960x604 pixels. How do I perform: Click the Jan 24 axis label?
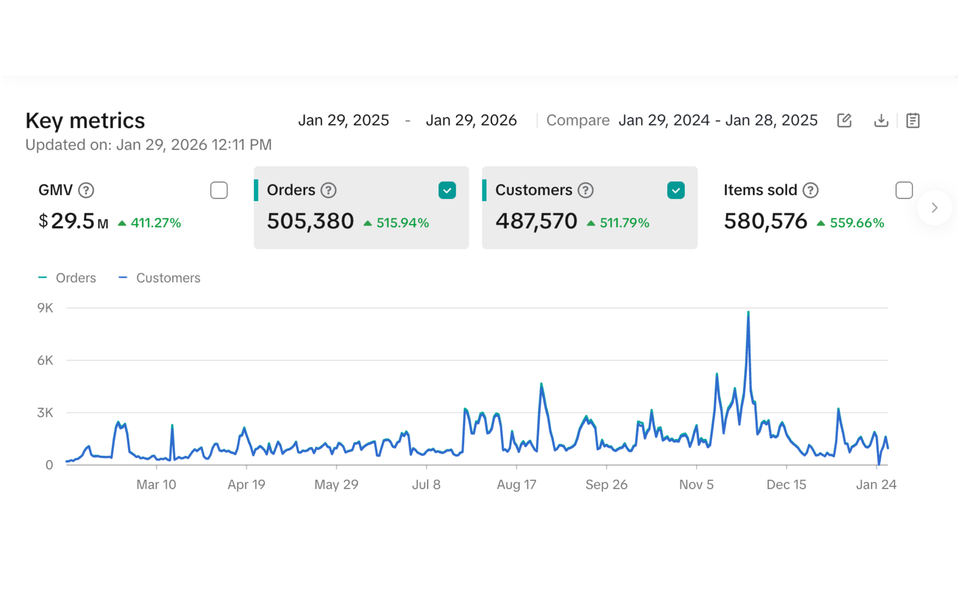(876, 485)
